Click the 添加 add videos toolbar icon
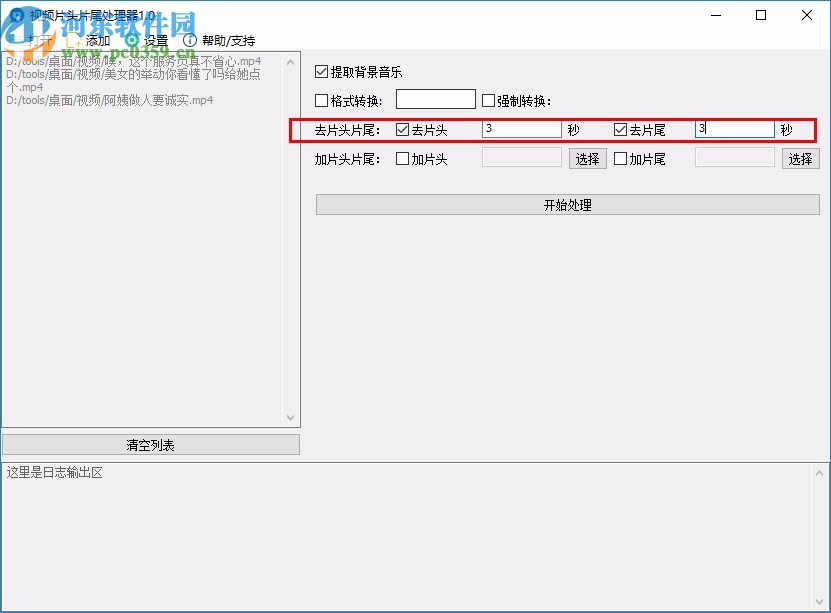The height and width of the screenshot is (613, 831). 75,40
